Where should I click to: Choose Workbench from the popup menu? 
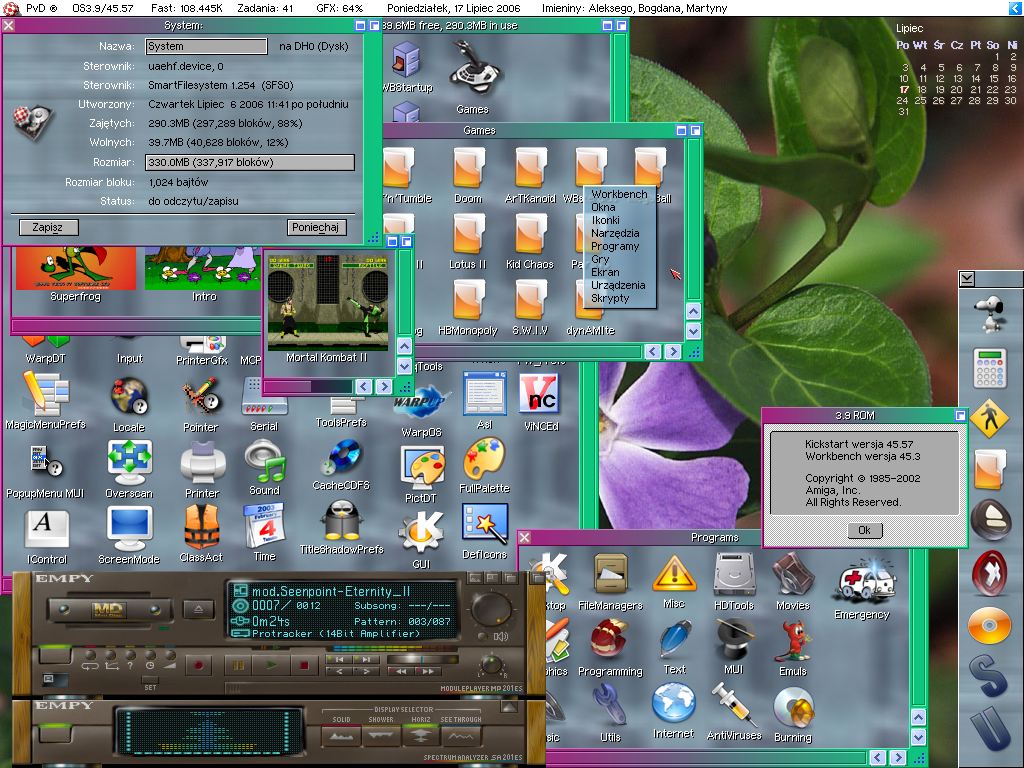[619, 194]
